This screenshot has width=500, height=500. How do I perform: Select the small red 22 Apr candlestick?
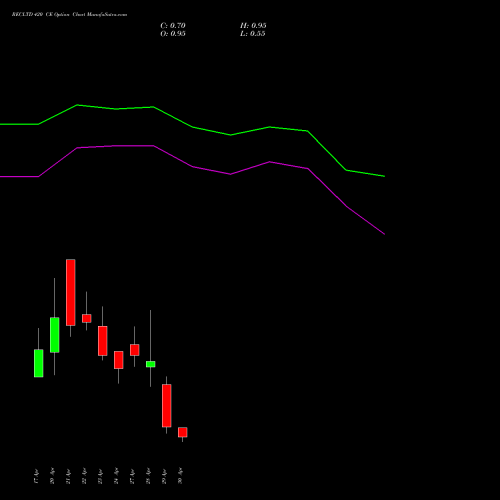coord(86,318)
